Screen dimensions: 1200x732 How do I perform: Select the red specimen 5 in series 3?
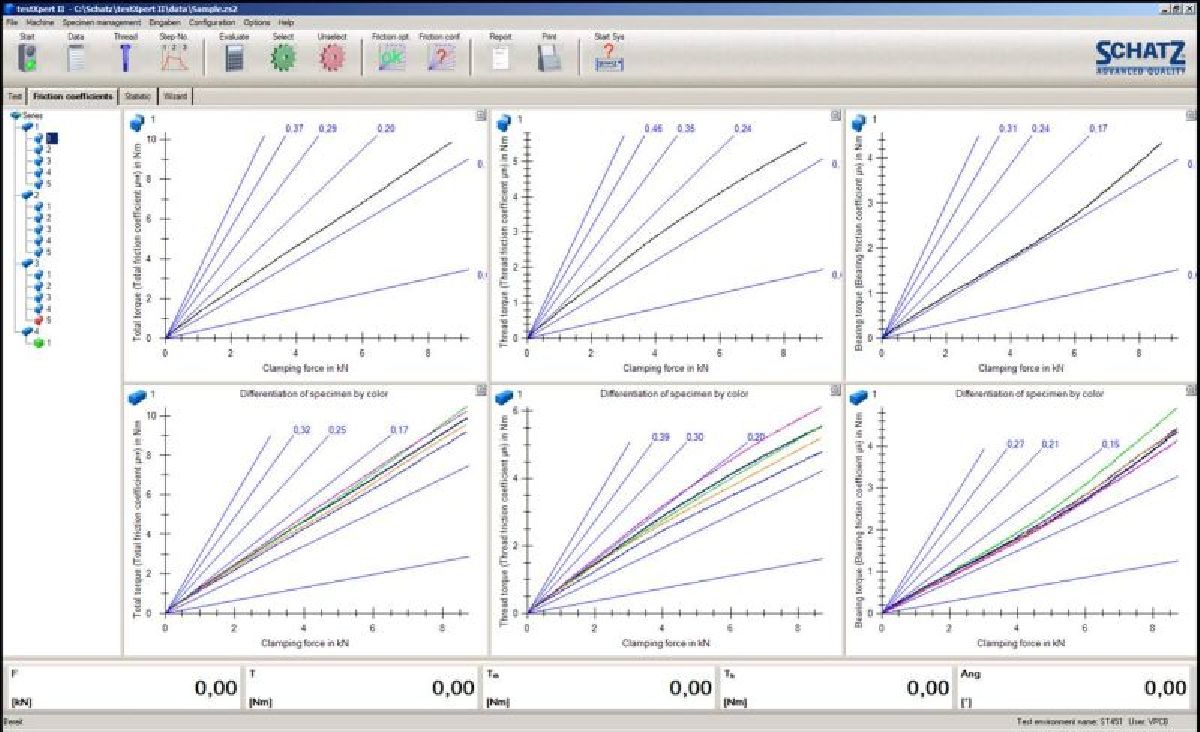coord(42,320)
